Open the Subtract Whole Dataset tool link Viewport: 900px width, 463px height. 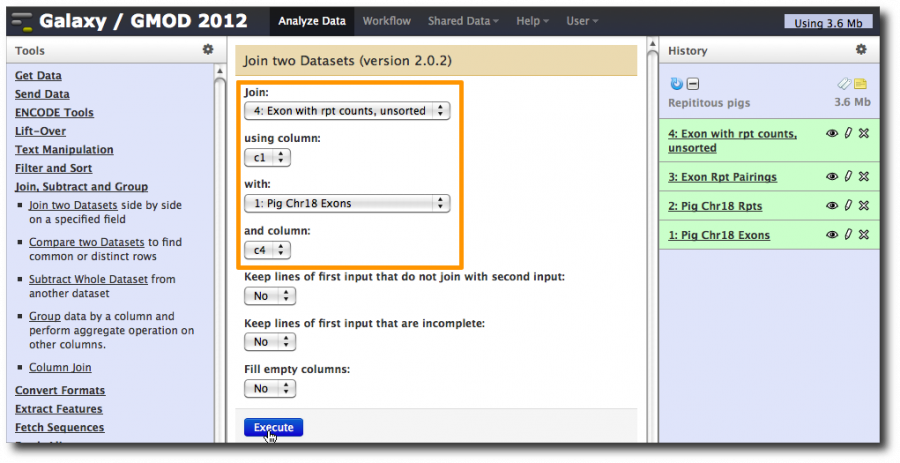[88, 279]
